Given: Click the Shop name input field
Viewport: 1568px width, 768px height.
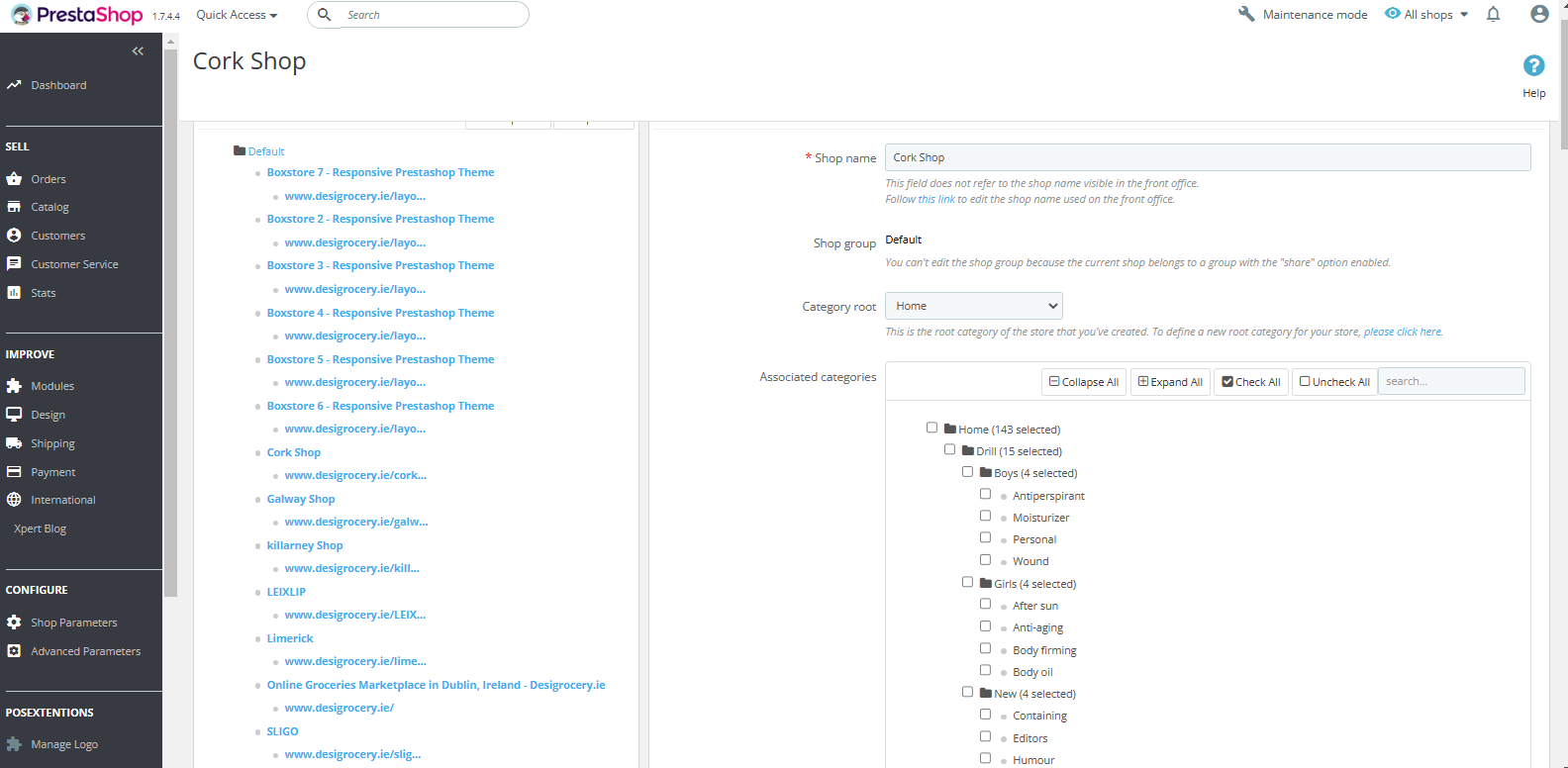Looking at the screenshot, I should tap(1208, 157).
